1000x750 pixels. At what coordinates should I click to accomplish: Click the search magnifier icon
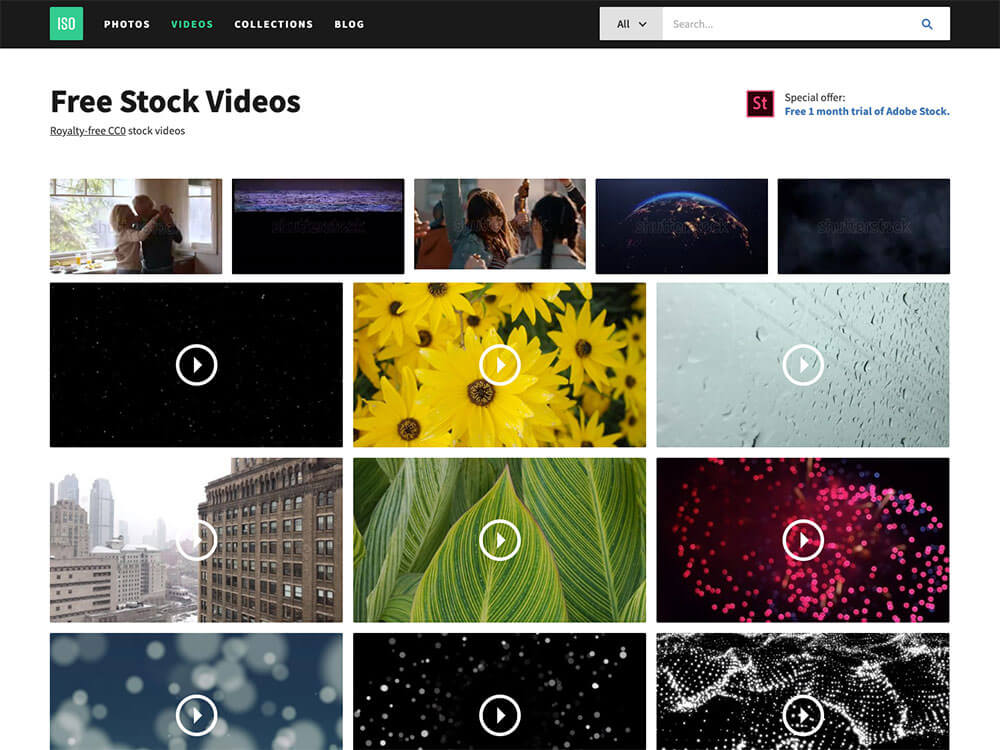tap(927, 24)
